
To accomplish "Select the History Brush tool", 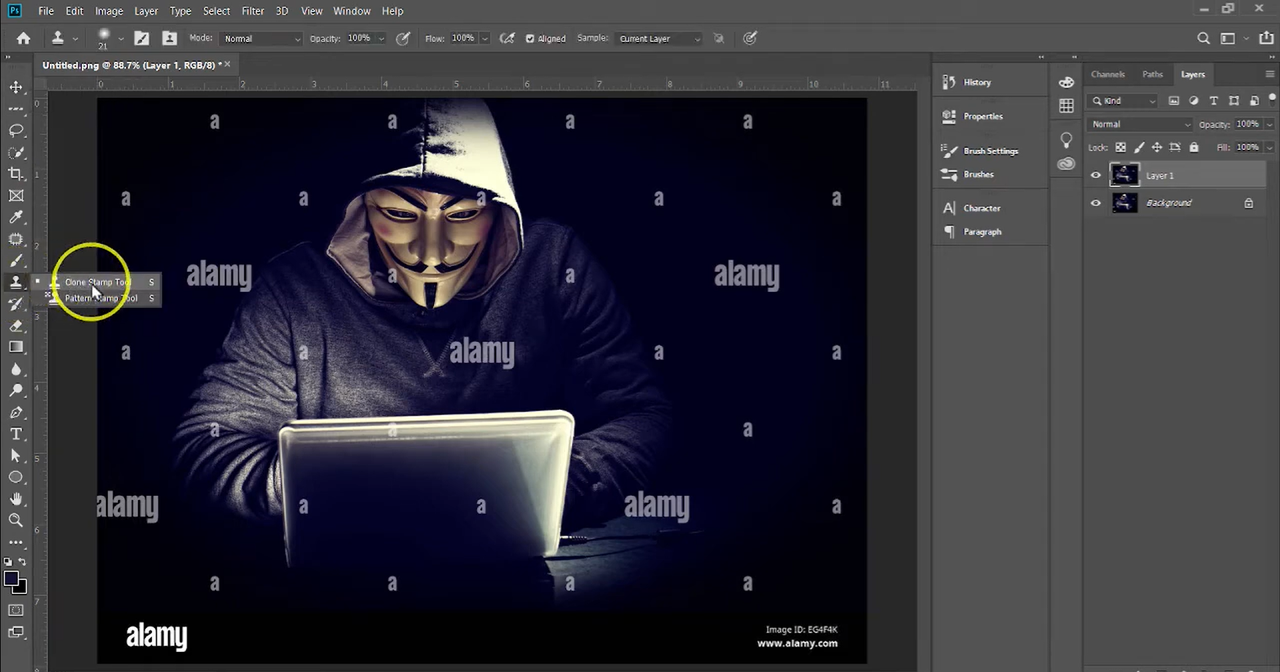I will pos(16,304).
